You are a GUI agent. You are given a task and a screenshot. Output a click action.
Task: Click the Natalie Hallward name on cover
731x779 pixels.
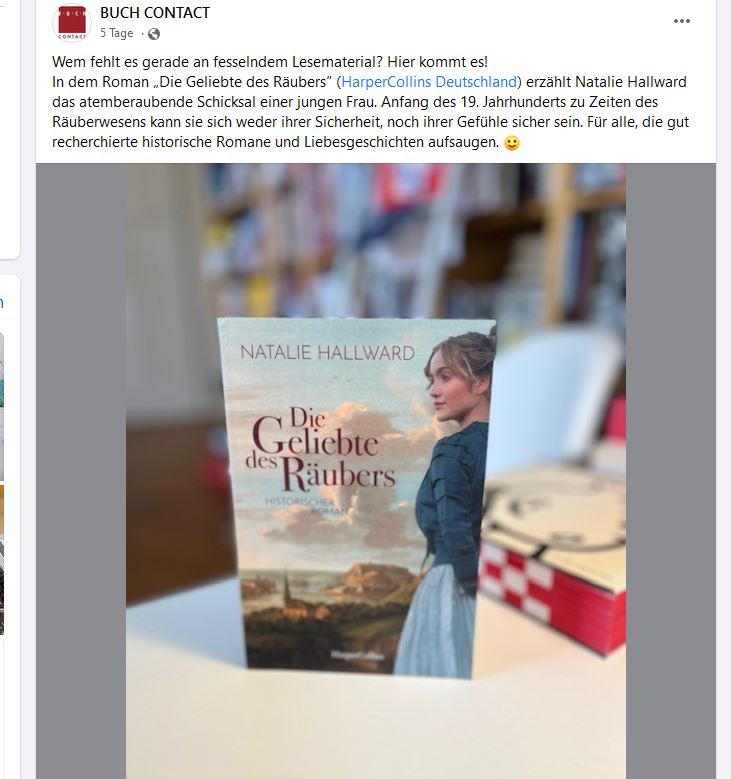click(327, 353)
